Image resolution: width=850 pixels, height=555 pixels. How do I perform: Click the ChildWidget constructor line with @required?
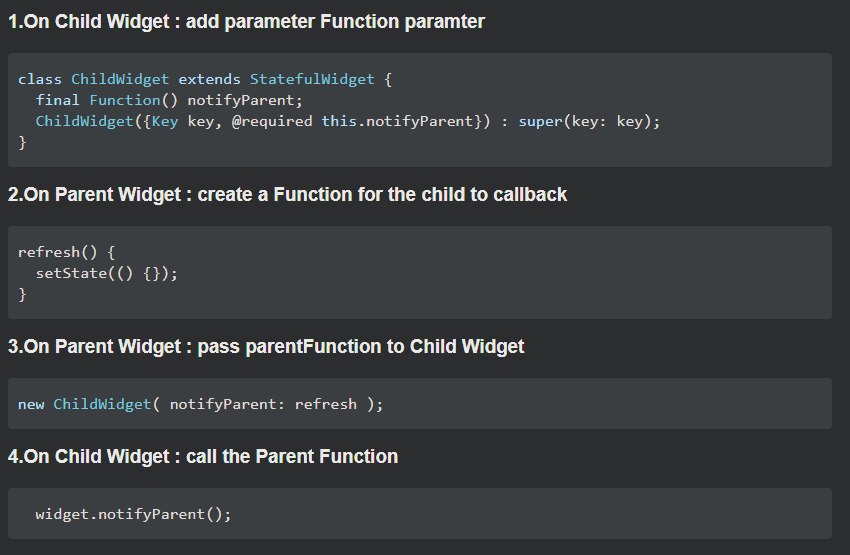click(x=348, y=121)
